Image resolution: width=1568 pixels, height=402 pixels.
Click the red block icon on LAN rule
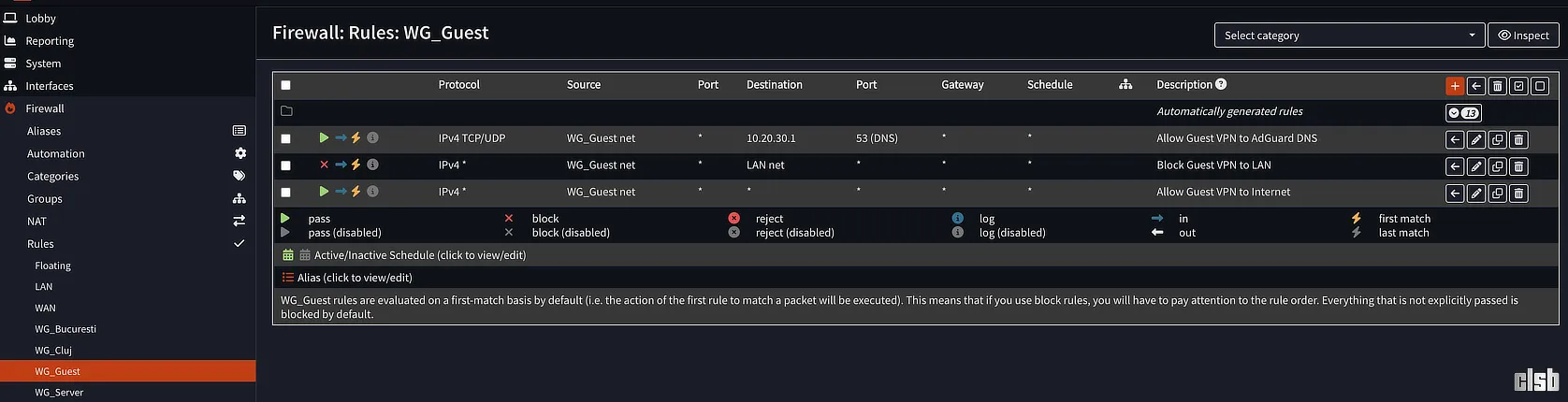point(324,165)
